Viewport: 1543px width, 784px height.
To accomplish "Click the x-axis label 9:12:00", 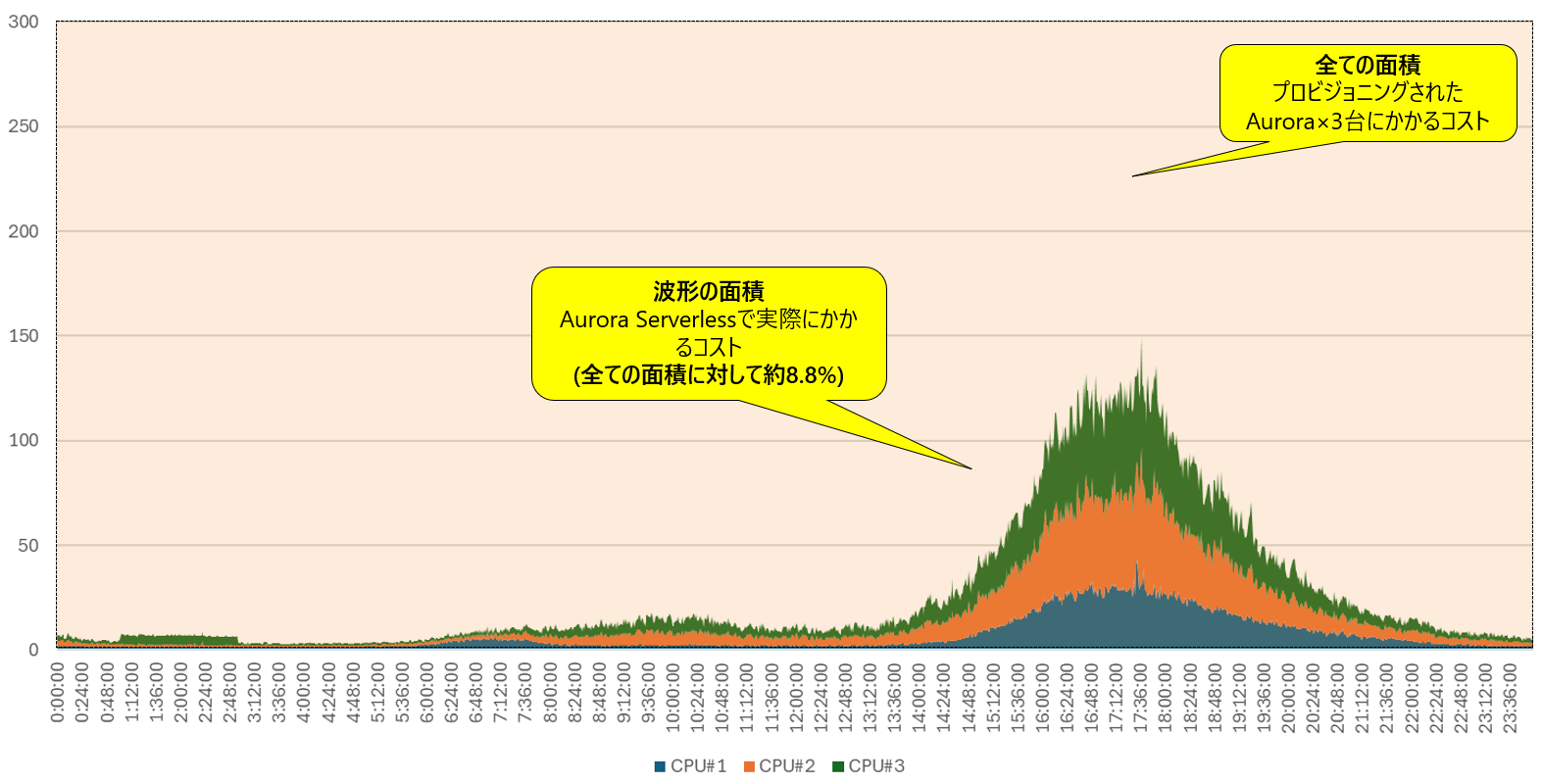I will click(623, 693).
